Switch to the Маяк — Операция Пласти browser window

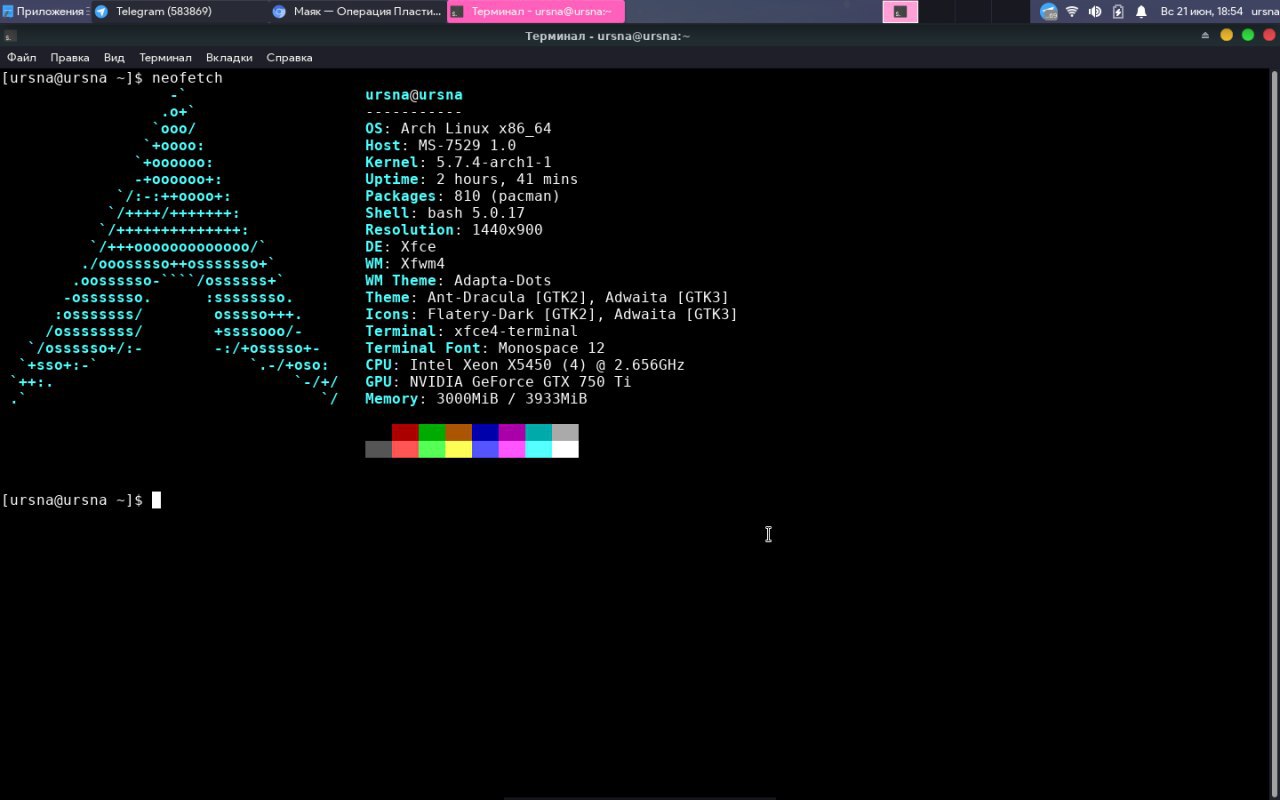click(x=357, y=11)
